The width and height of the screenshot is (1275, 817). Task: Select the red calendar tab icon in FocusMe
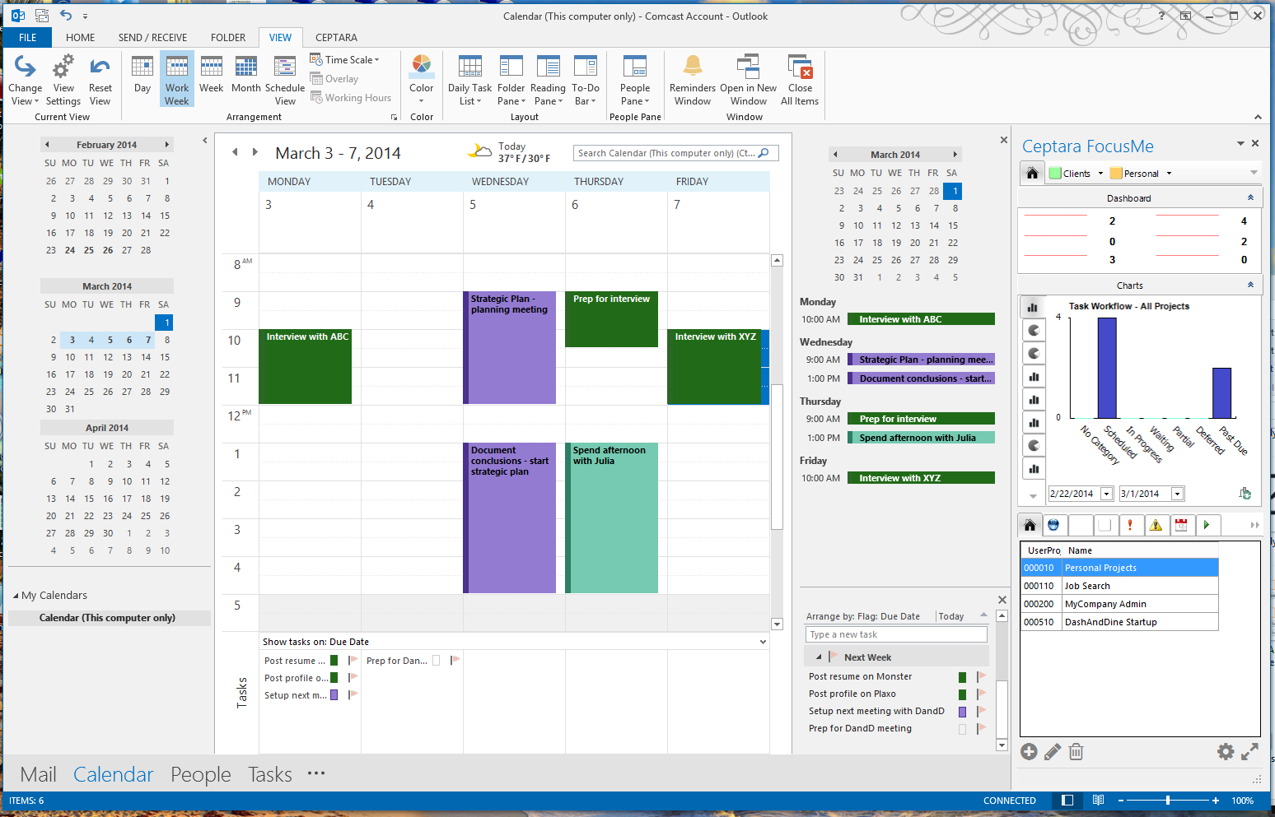pos(1181,525)
